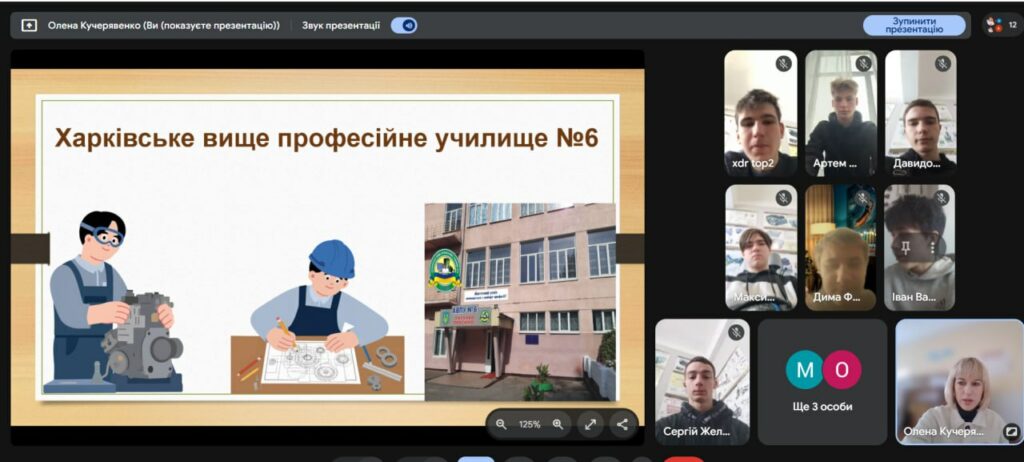Viewport: 1024px width, 462px height.
Task: Click the muted mic icon on Давидо tile
Action: [942, 64]
